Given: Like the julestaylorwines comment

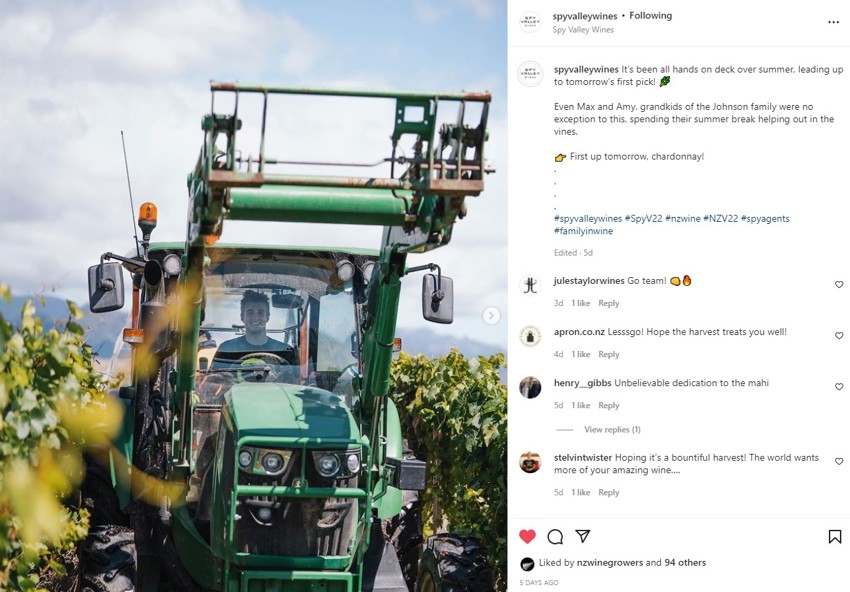Looking at the screenshot, I should (839, 285).
